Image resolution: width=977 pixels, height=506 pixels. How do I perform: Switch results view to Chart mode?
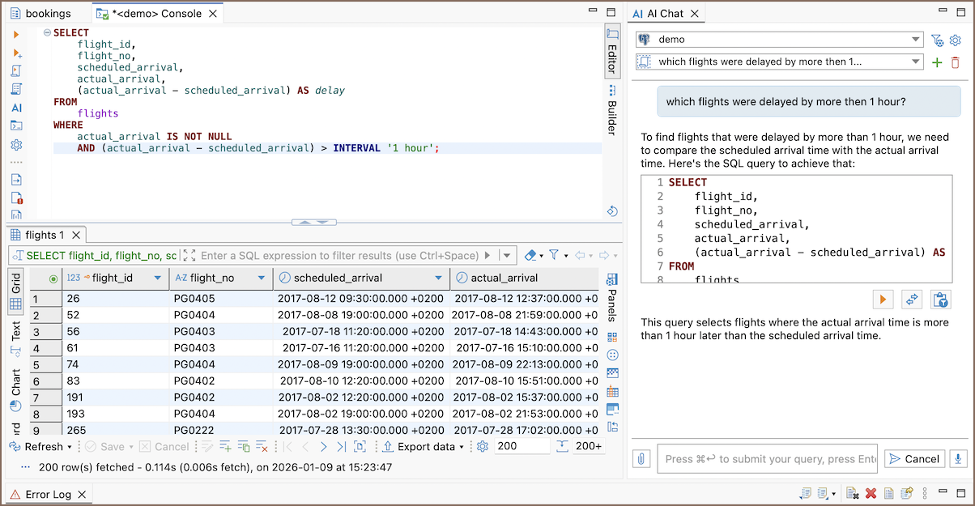coord(16,389)
